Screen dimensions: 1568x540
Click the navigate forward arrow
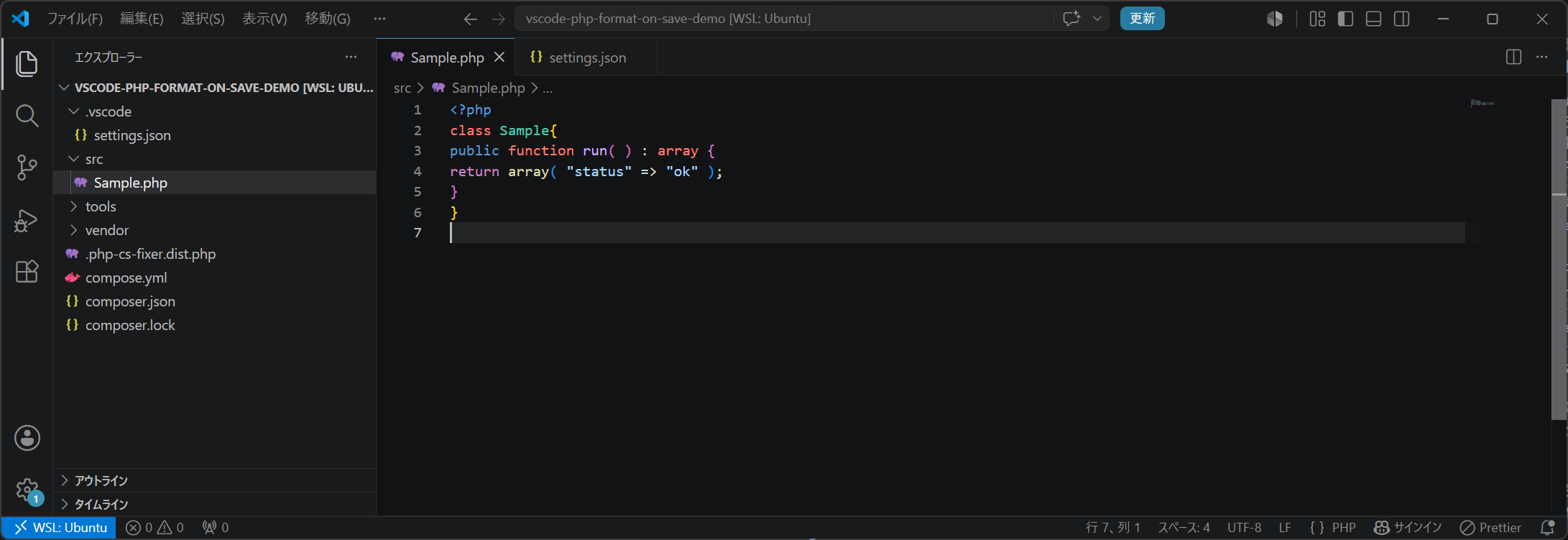coord(499,19)
